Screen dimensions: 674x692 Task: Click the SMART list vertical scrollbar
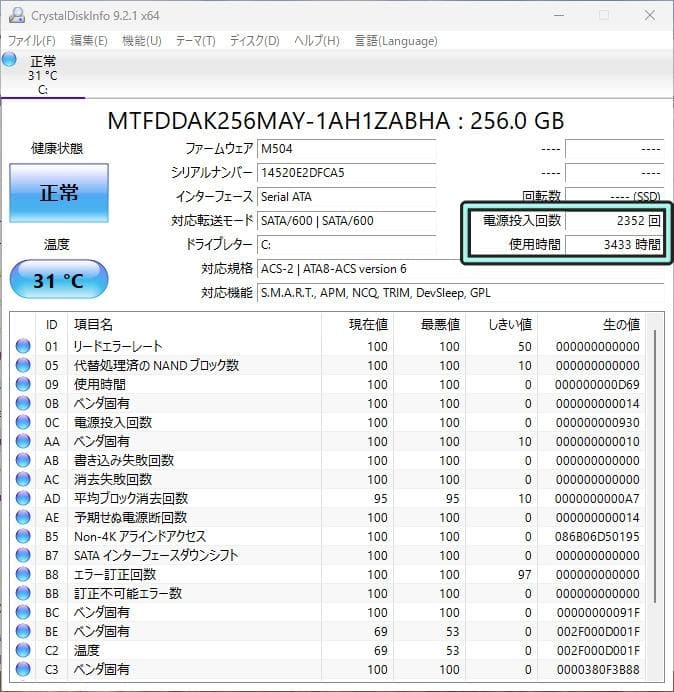pos(655,468)
